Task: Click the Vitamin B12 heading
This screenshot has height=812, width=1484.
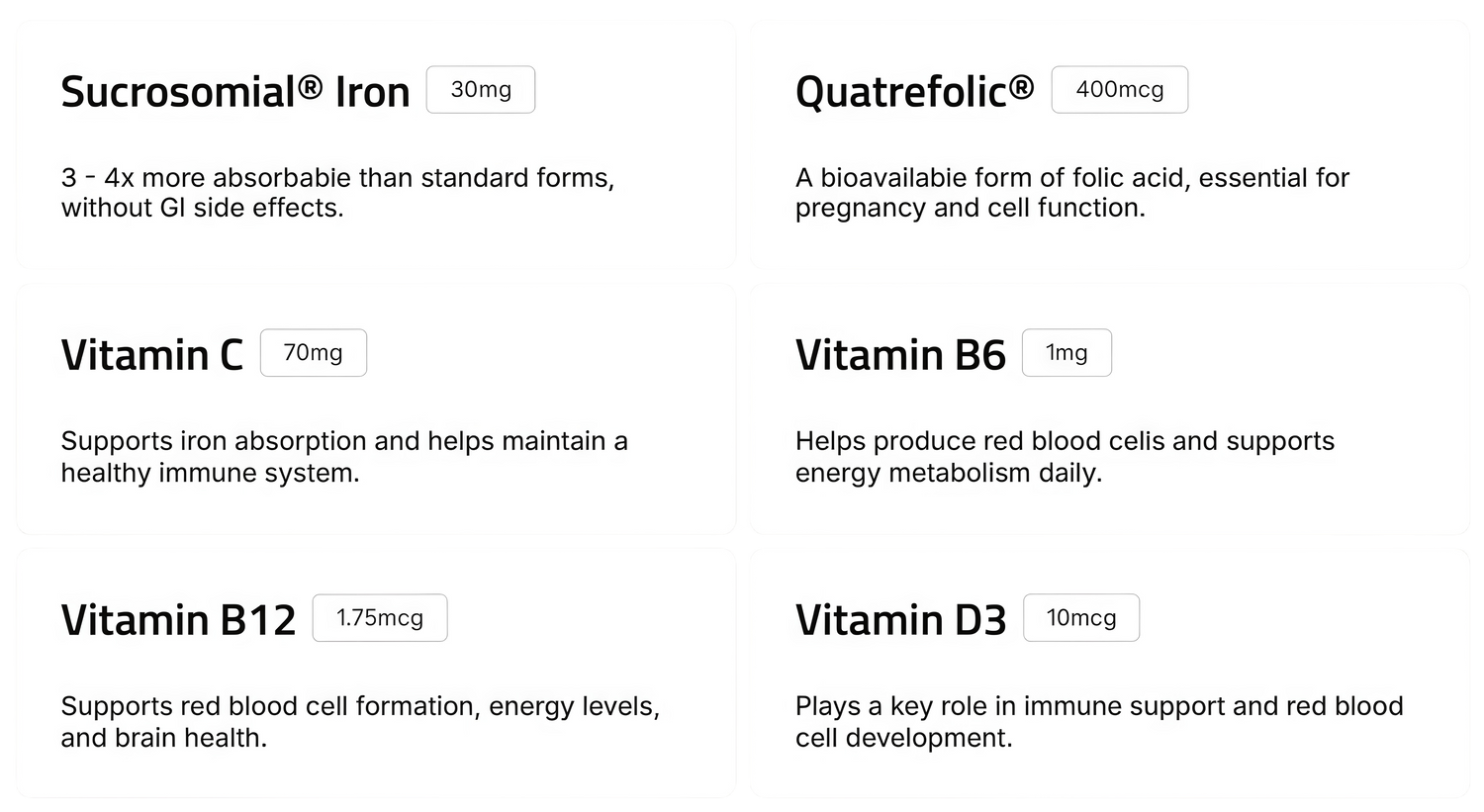Action: [x=178, y=620]
